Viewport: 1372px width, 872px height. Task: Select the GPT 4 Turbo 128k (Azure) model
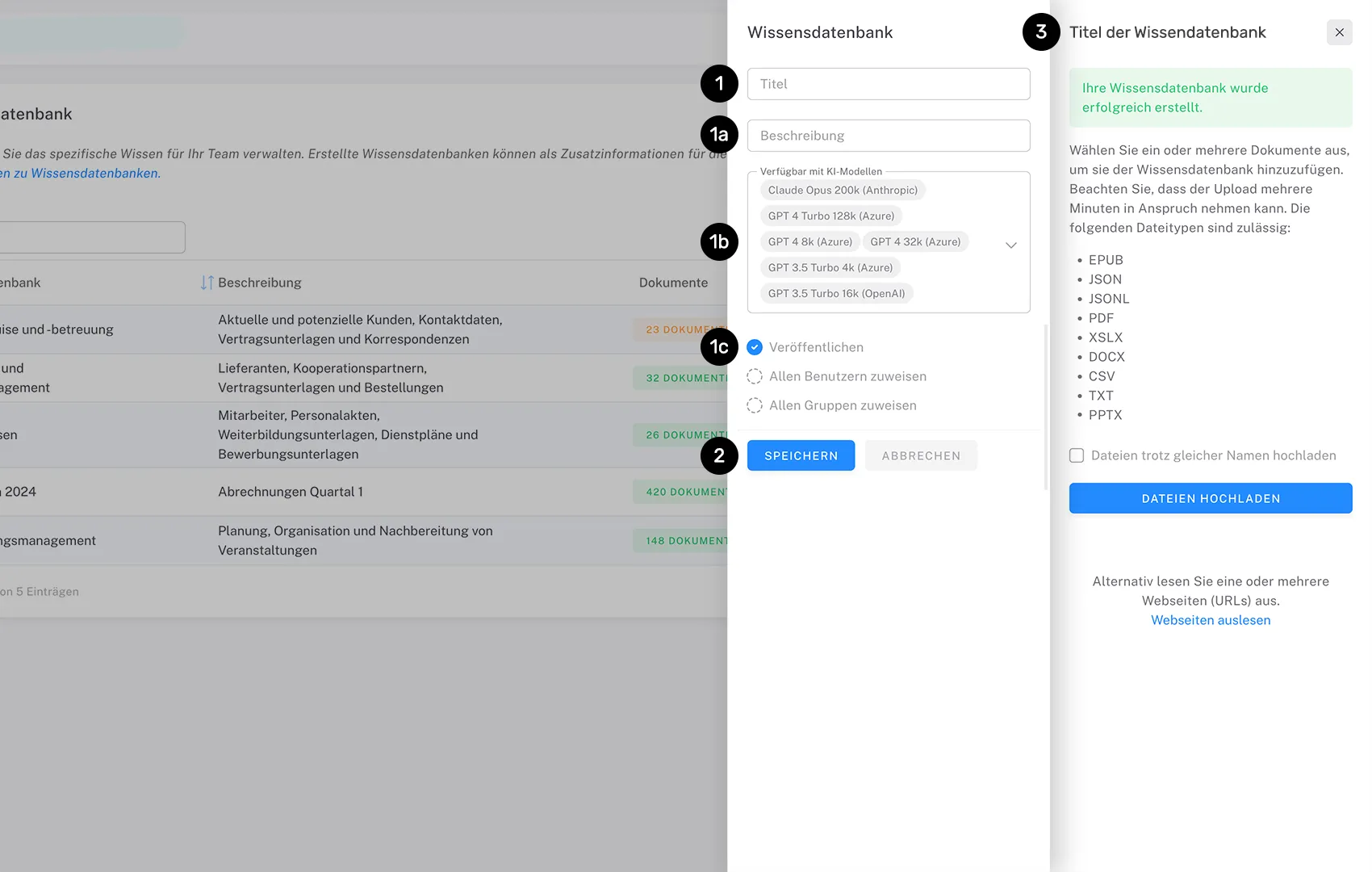tap(830, 216)
